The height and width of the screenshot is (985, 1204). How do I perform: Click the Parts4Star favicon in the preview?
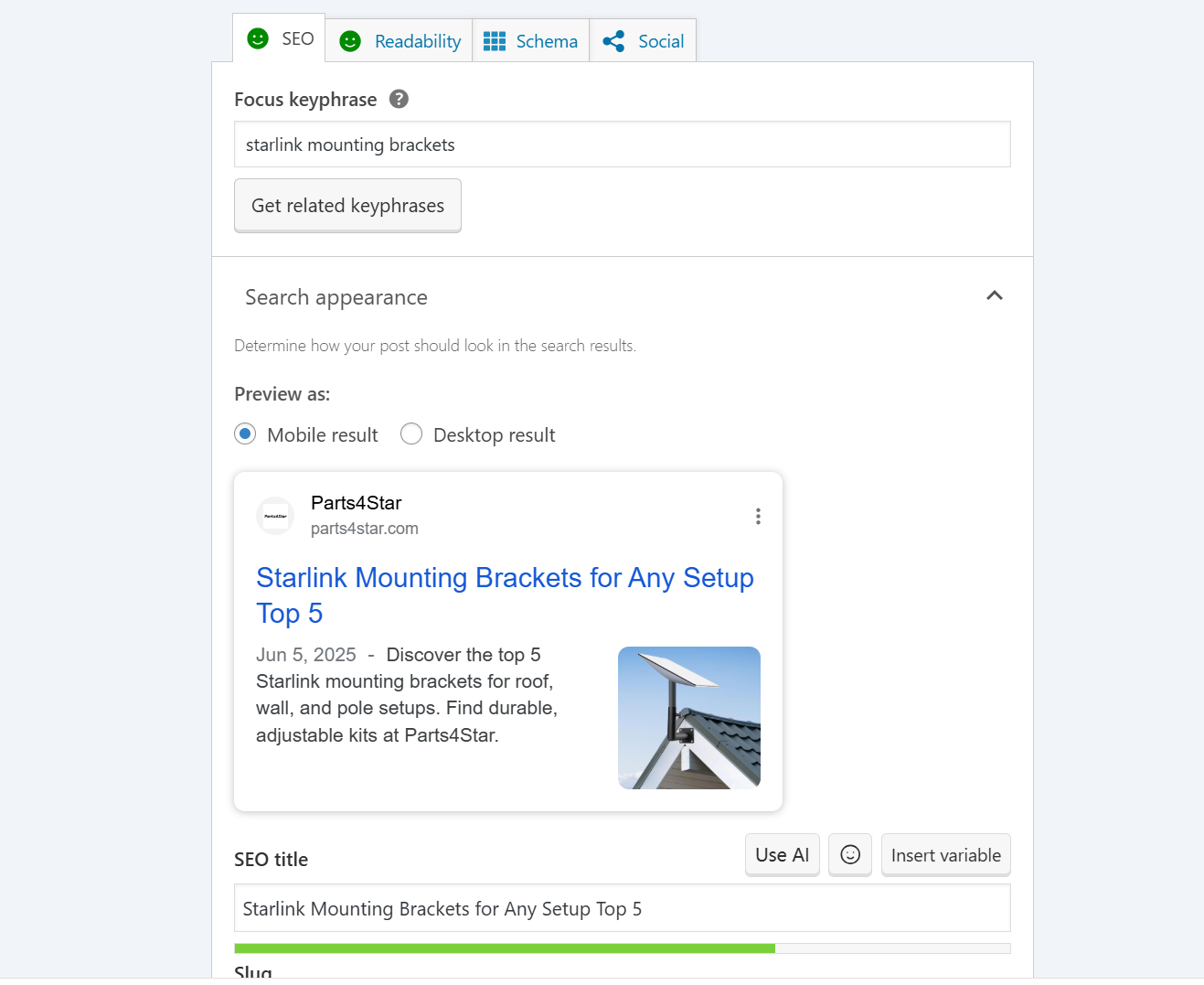coord(275,516)
